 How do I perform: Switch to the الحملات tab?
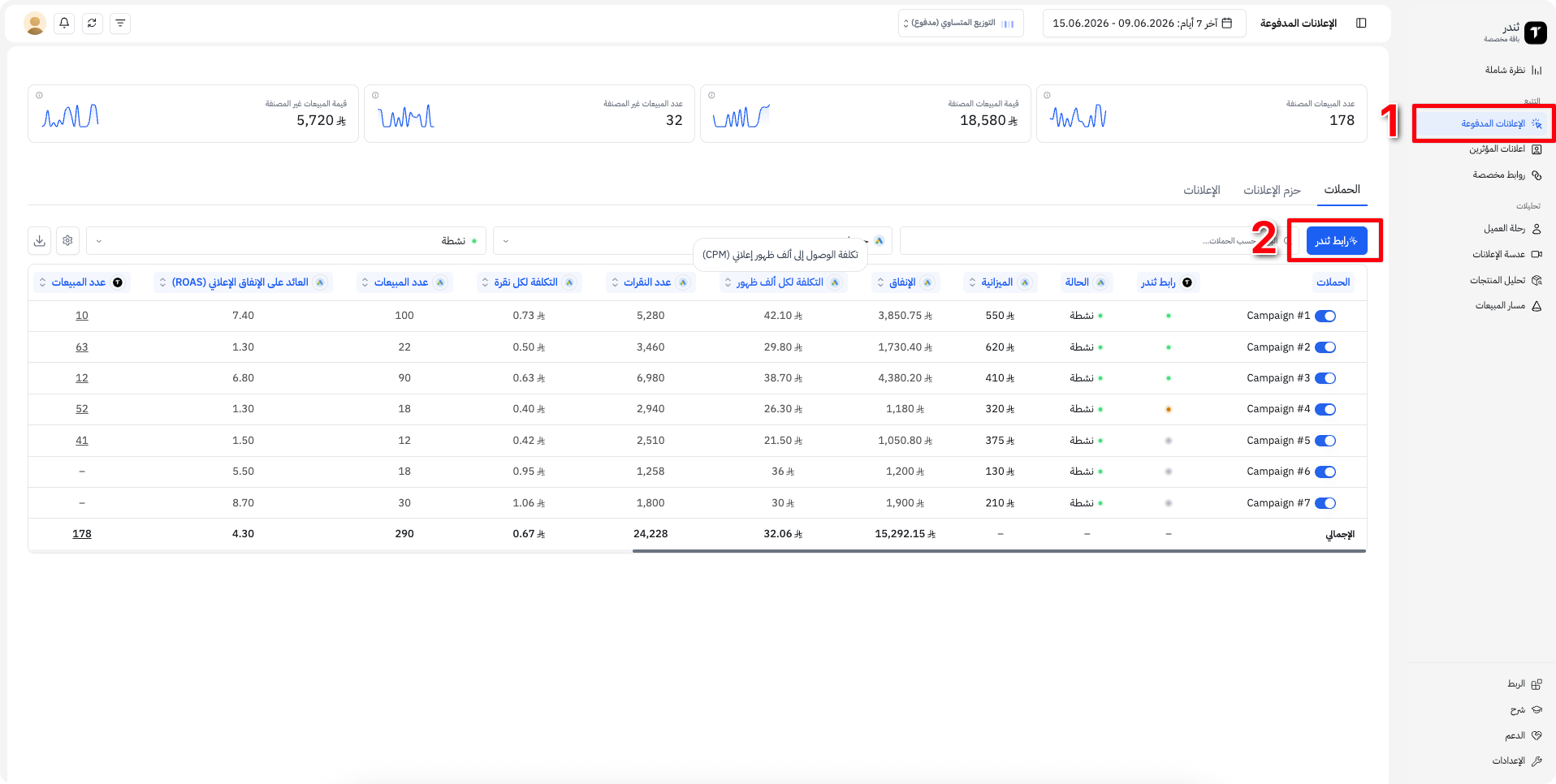pos(1342,190)
